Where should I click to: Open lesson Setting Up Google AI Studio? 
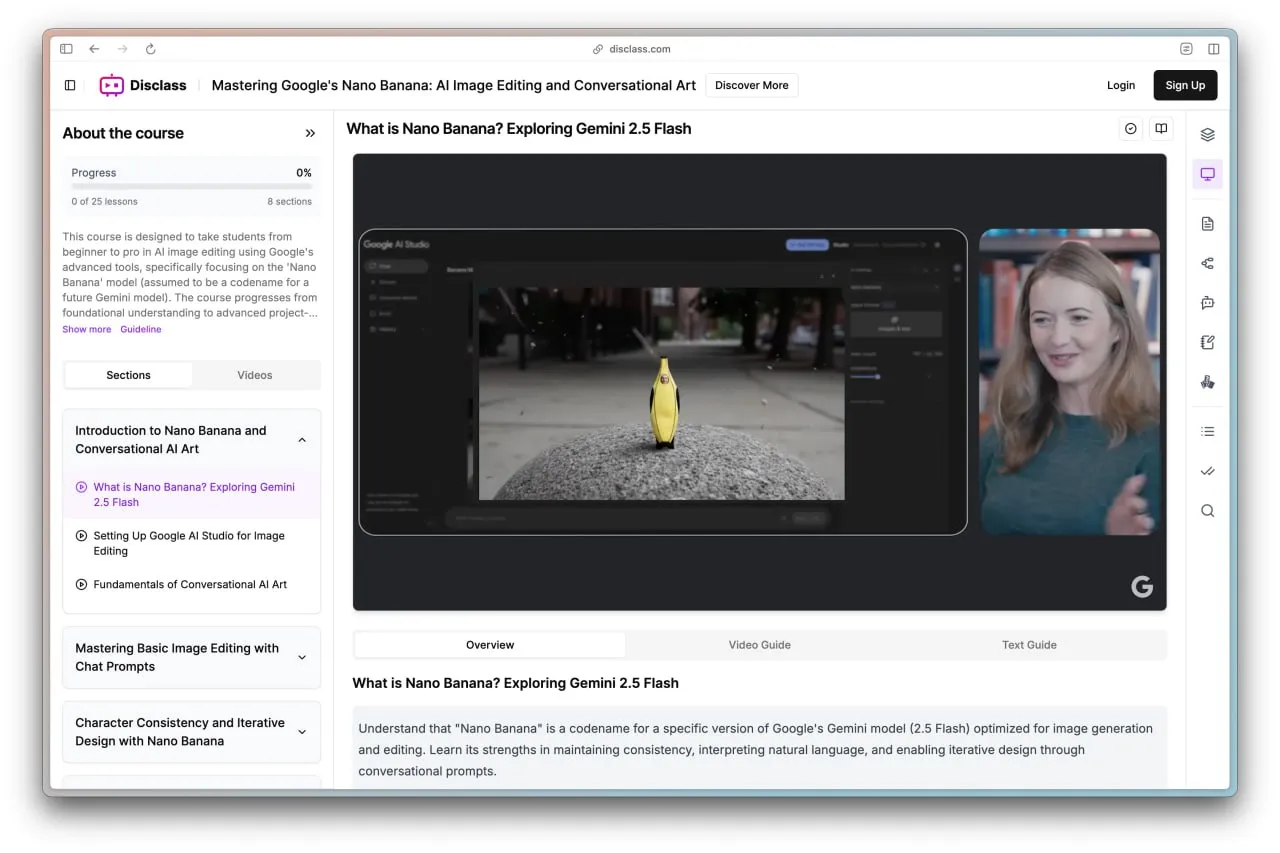coord(191,543)
